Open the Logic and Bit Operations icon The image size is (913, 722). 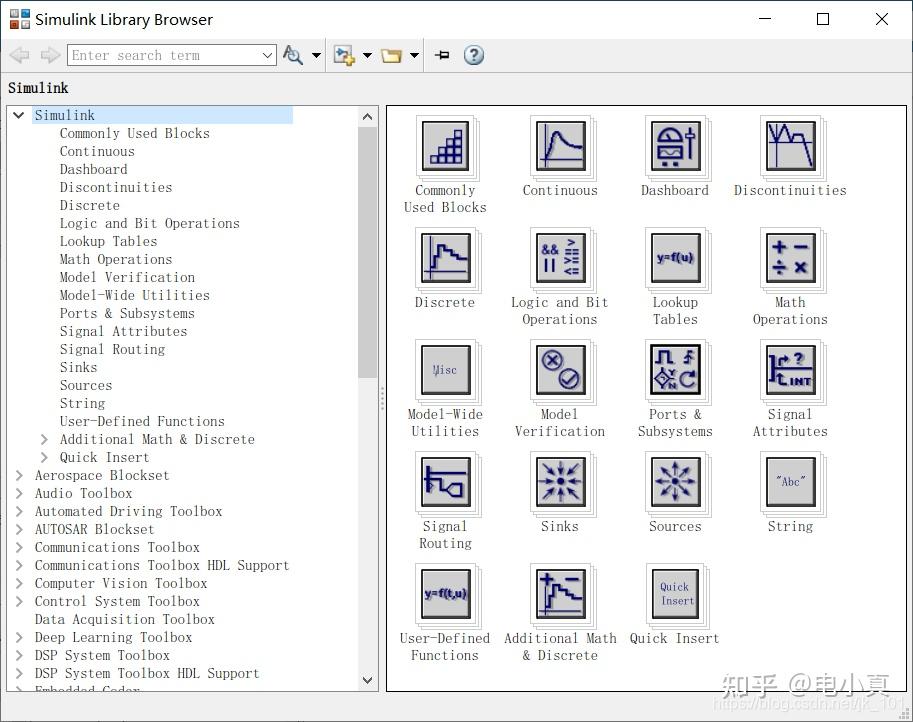click(560, 258)
